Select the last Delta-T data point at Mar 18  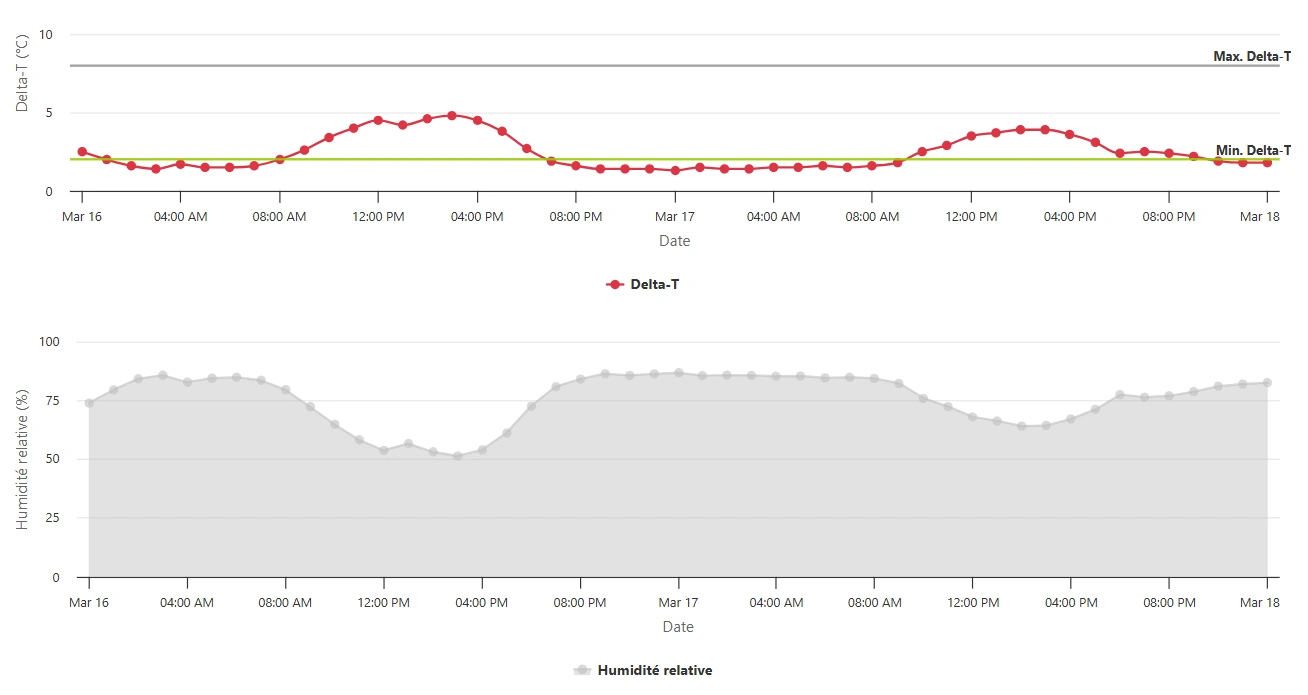(1267, 162)
